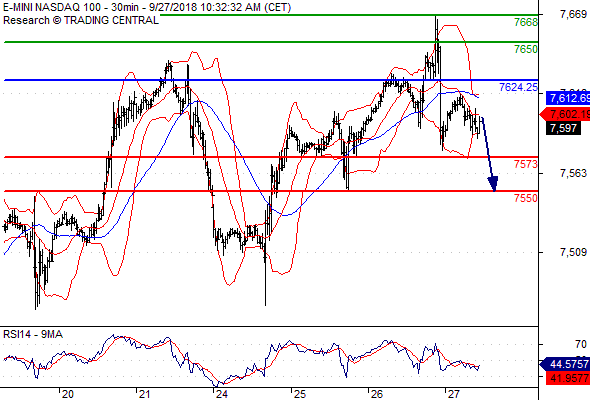The image size is (590, 400).
Task: Click the red 7573 support label
Action: [526, 164]
